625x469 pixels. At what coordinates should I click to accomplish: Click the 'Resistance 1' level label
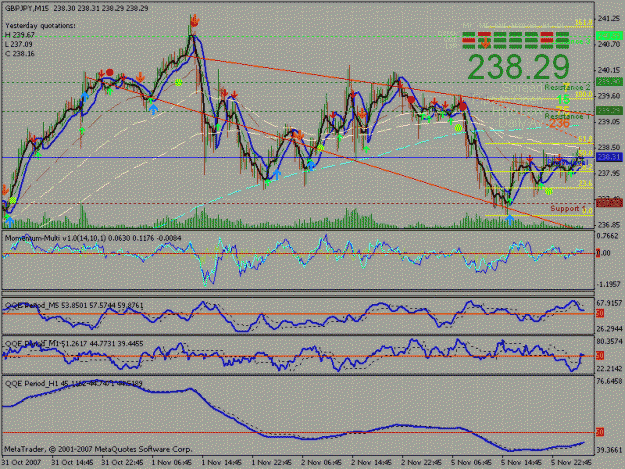[567, 116]
